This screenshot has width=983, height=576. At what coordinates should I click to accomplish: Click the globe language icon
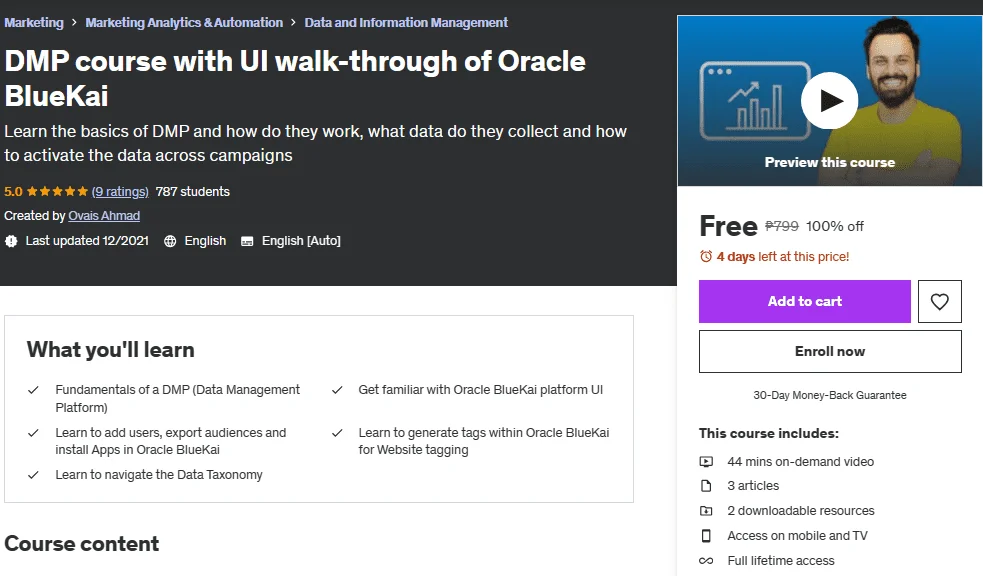170,241
